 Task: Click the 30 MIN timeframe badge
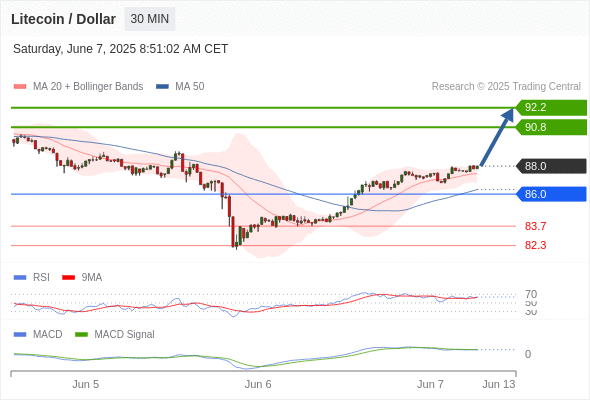point(150,19)
